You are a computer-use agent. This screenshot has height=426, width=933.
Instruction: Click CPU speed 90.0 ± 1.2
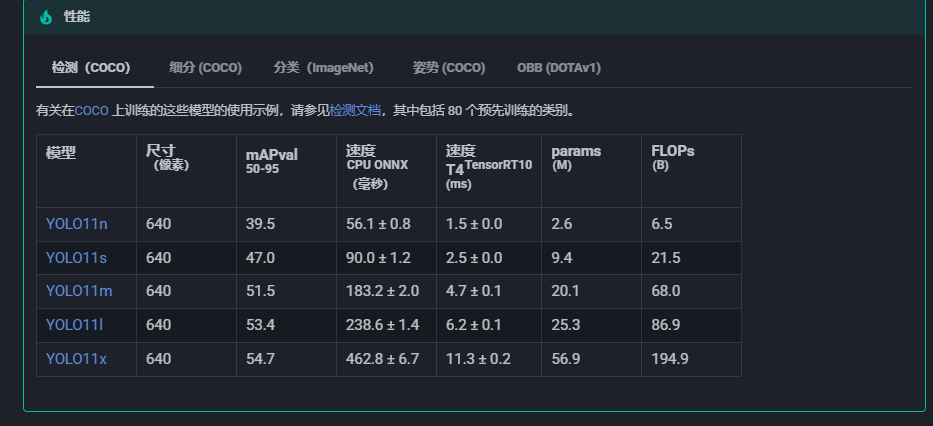[x=378, y=258]
